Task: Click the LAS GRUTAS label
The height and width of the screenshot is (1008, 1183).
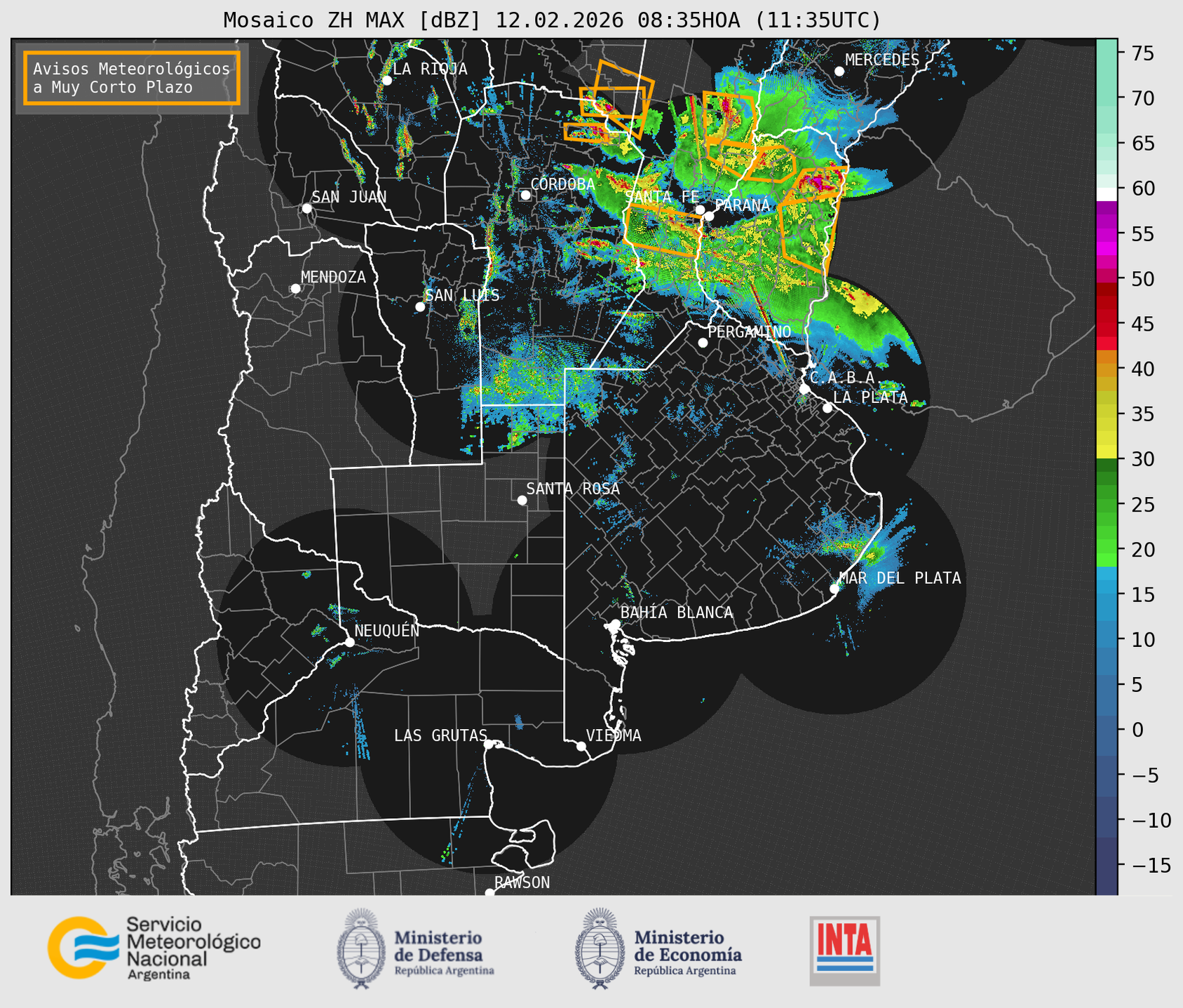Action: pyautogui.click(x=440, y=735)
